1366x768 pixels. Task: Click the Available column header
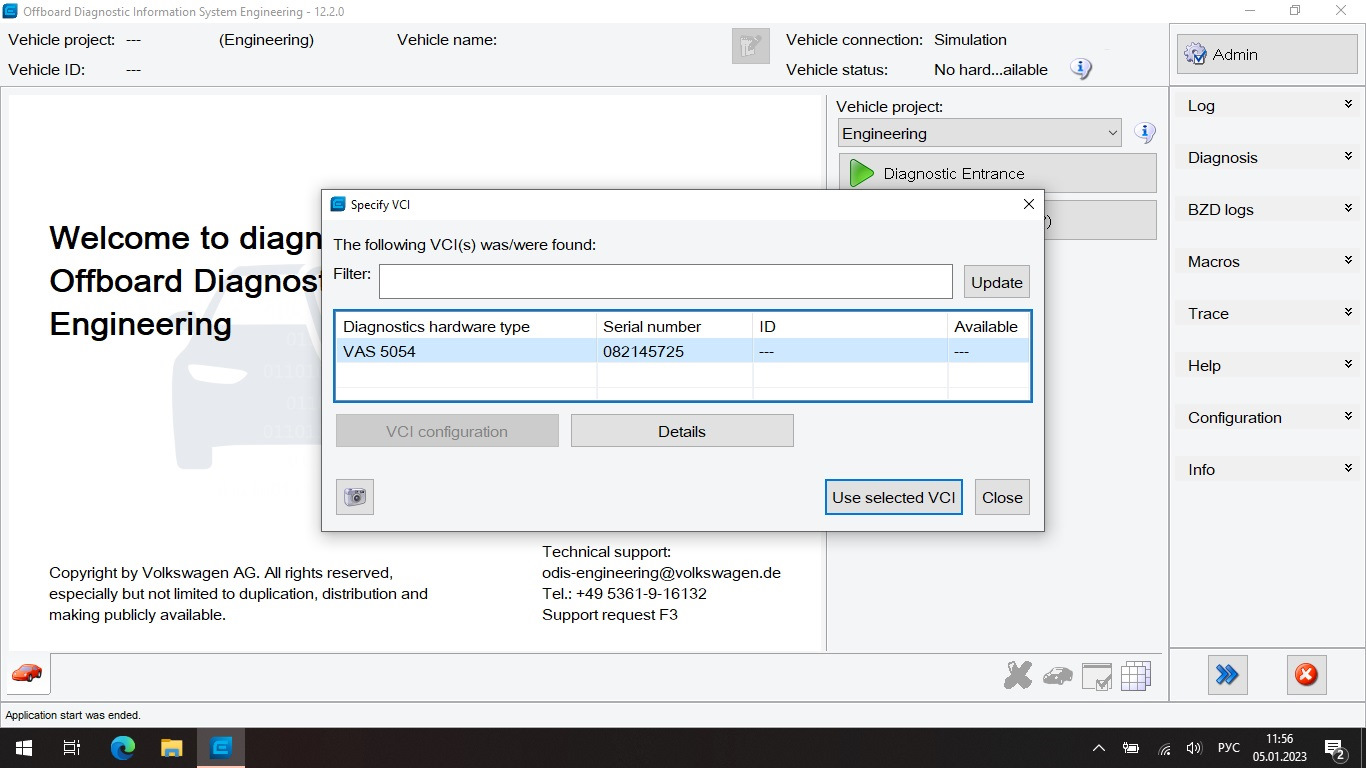pyautogui.click(x=988, y=326)
